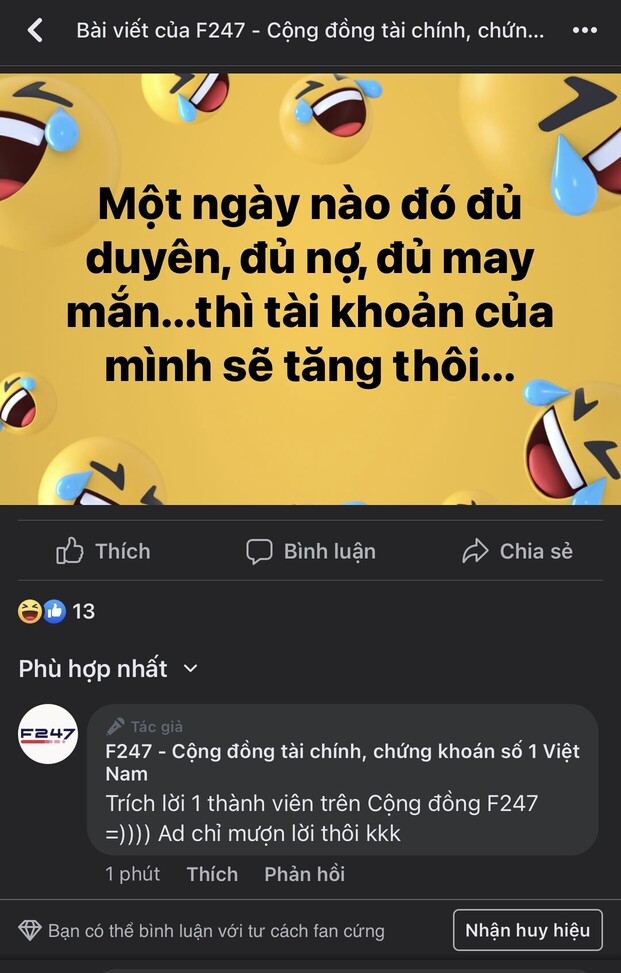Like the comment via Thích link
This screenshot has width=621, height=973.
click(212, 874)
